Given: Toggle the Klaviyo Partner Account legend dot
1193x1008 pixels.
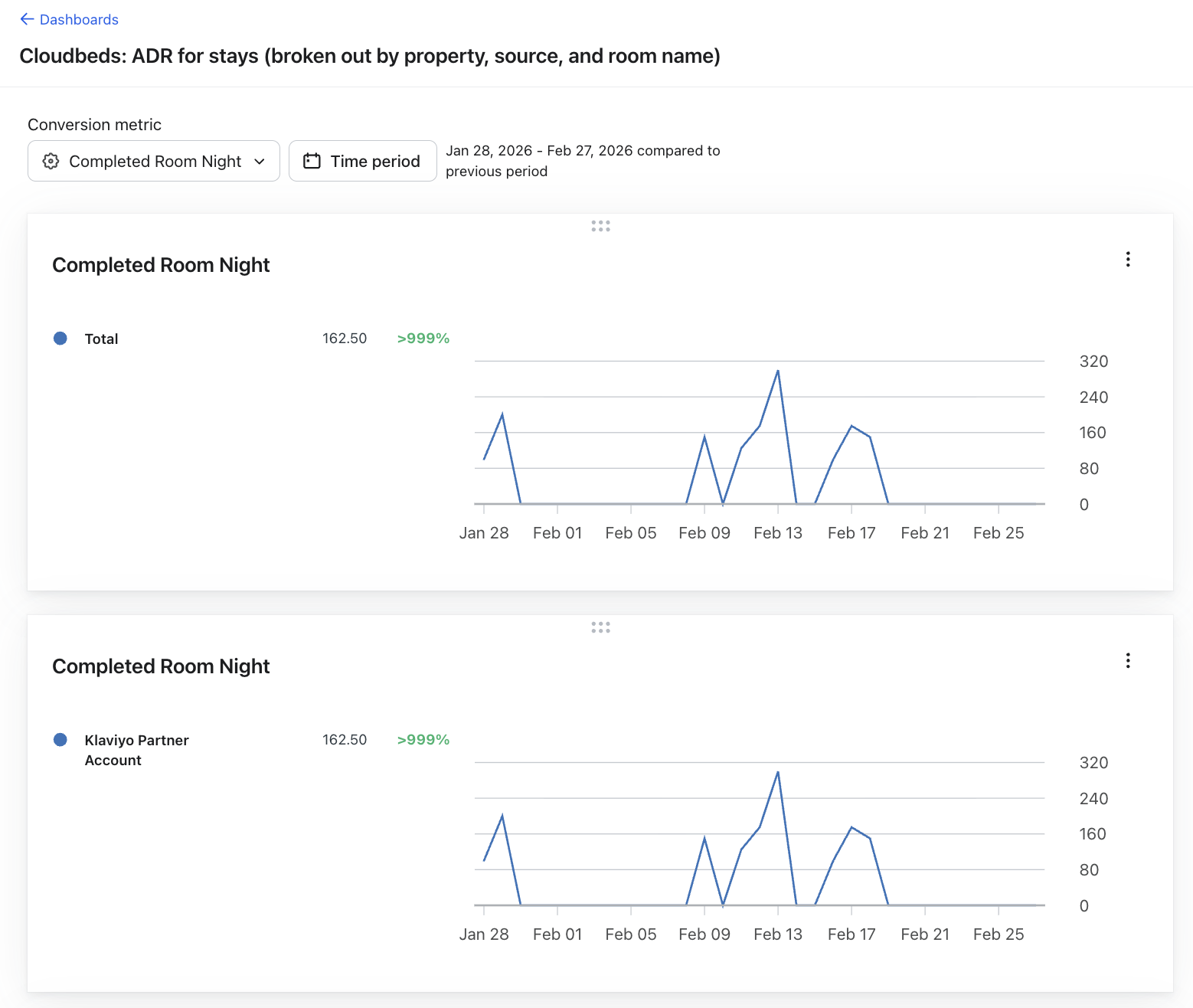Looking at the screenshot, I should (x=60, y=740).
